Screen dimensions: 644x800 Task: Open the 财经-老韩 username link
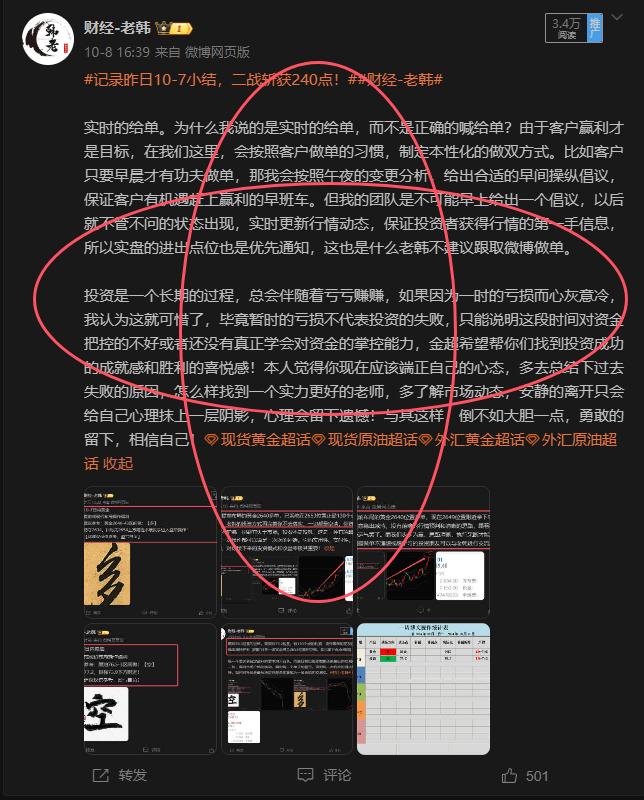117,28
